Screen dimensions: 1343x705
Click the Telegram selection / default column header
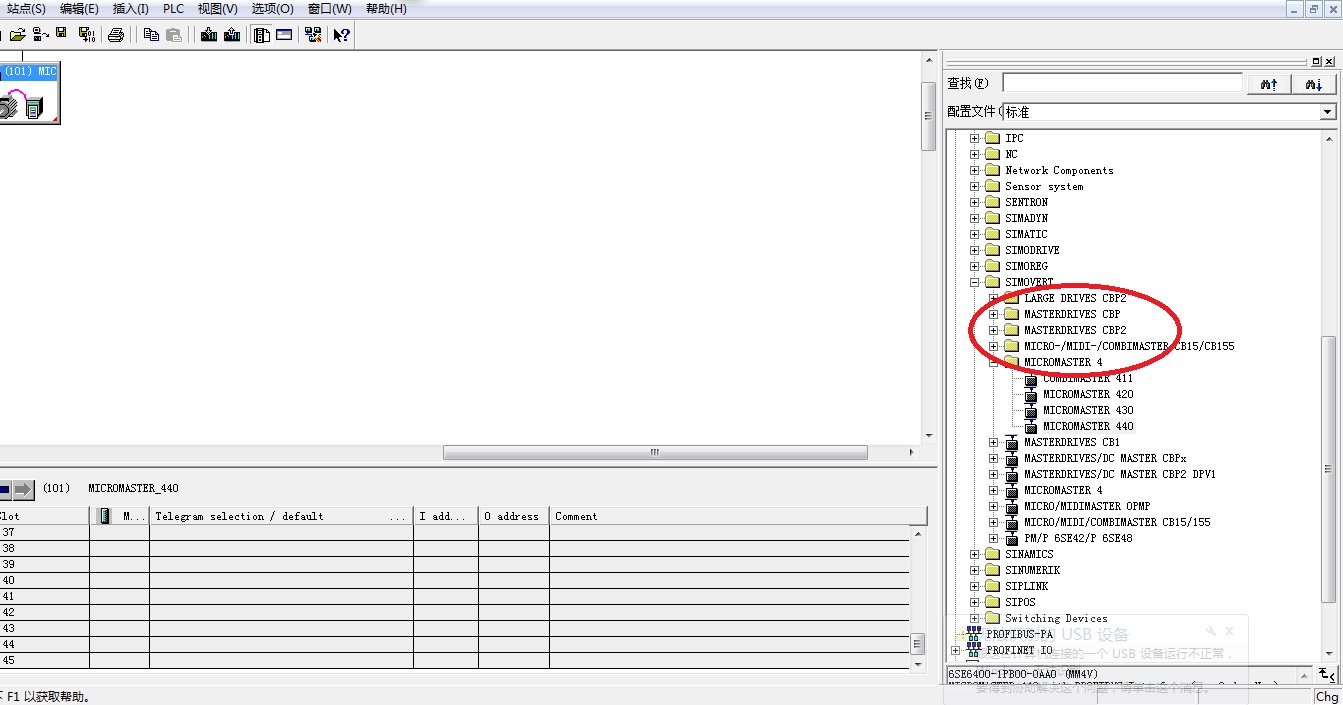(x=281, y=516)
